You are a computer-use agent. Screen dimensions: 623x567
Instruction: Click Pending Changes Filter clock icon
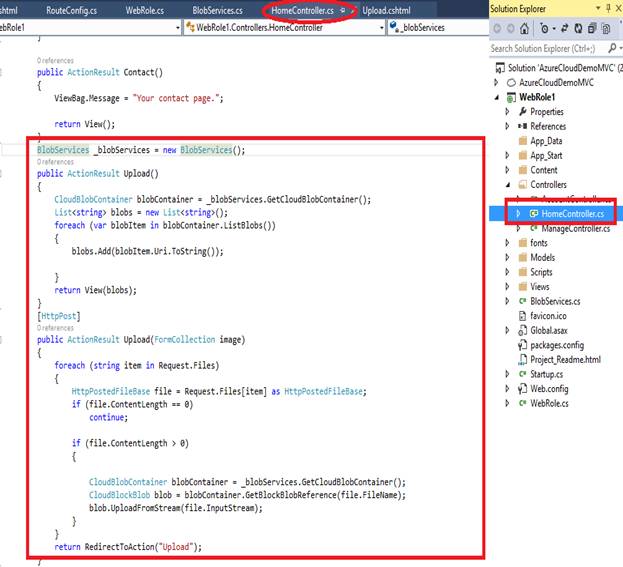pyautogui.click(x=544, y=28)
